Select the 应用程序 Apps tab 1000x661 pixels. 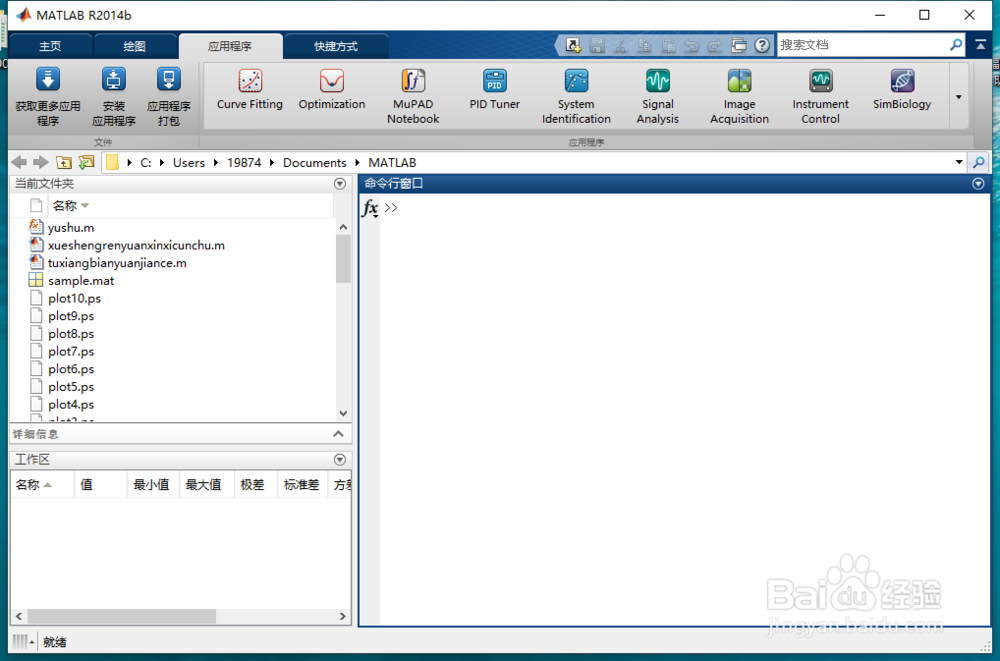(230, 47)
